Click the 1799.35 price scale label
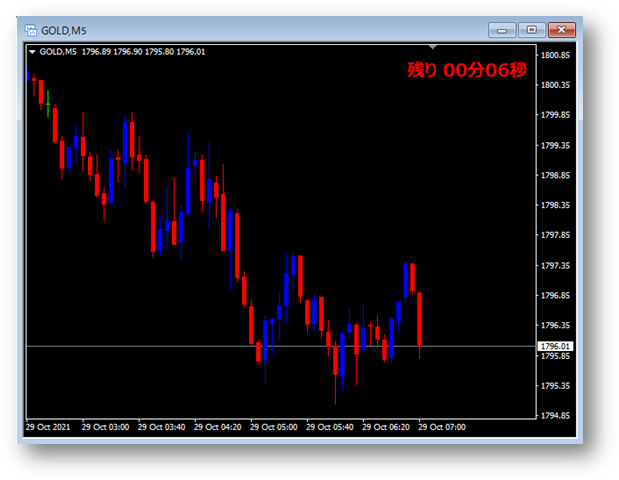The height and width of the screenshot is (480, 619). coord(555,146)
